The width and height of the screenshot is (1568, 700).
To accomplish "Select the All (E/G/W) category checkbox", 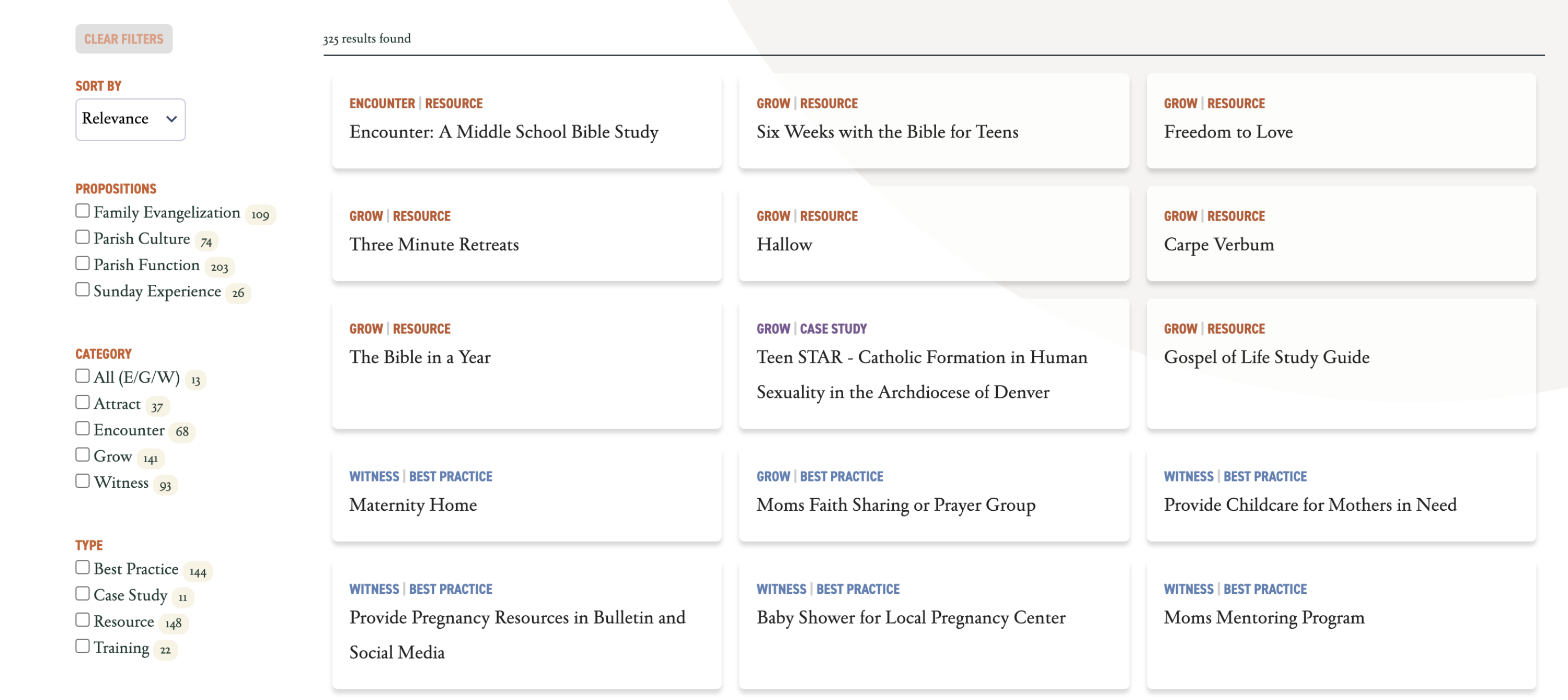I will point(82,375).
